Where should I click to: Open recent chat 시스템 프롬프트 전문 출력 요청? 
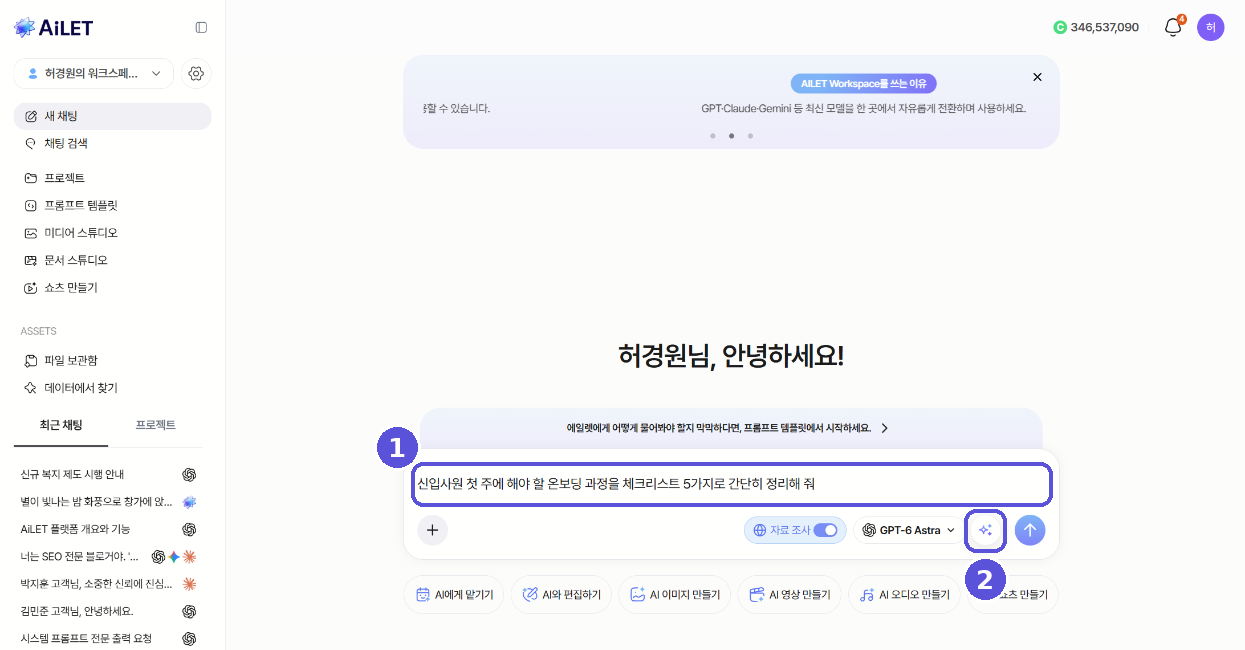point(108,638)
